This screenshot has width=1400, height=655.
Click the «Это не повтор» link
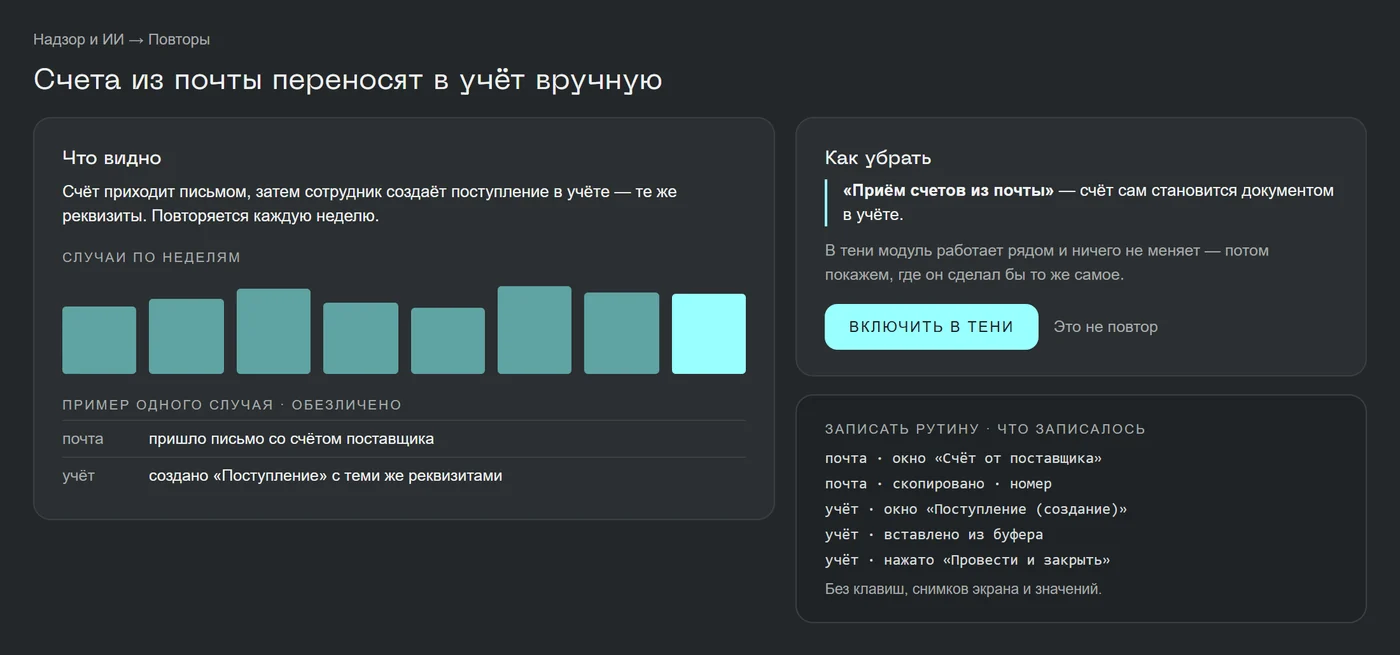(x=1105, y=327)
